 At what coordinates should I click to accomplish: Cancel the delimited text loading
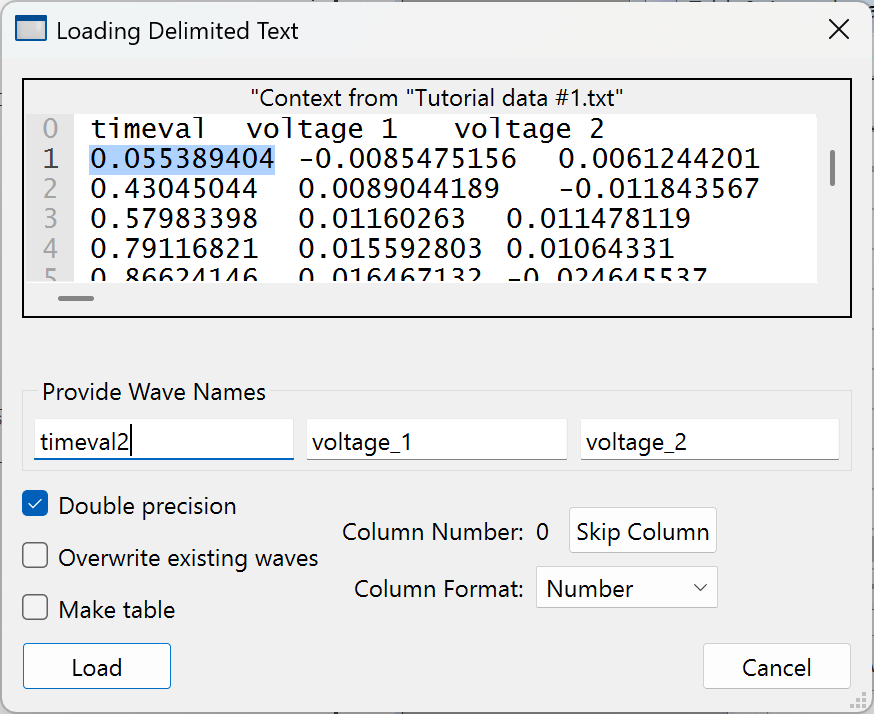pos(776,667)
